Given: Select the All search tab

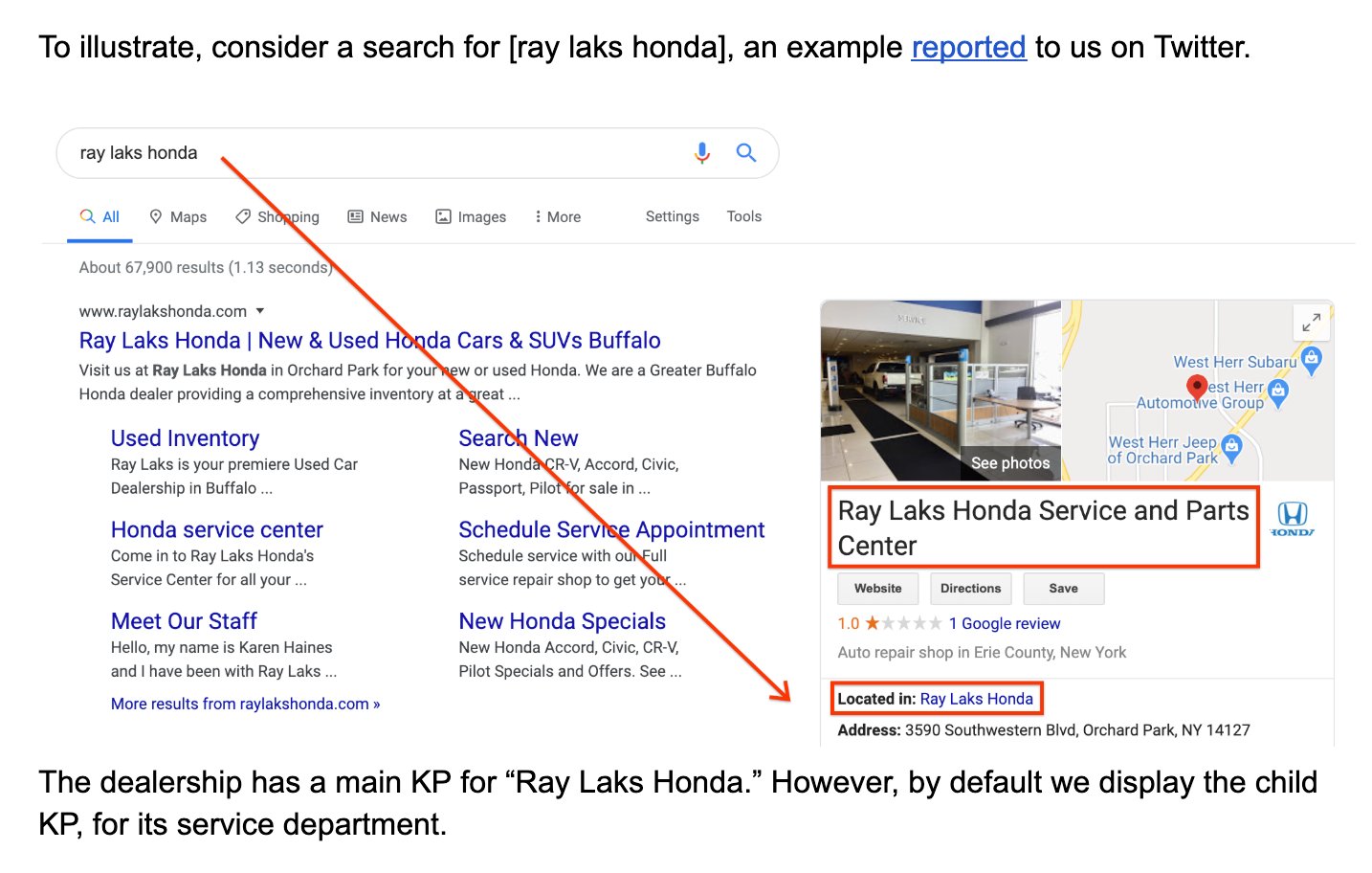Looking at the screenshot, I should pos(100,217).
